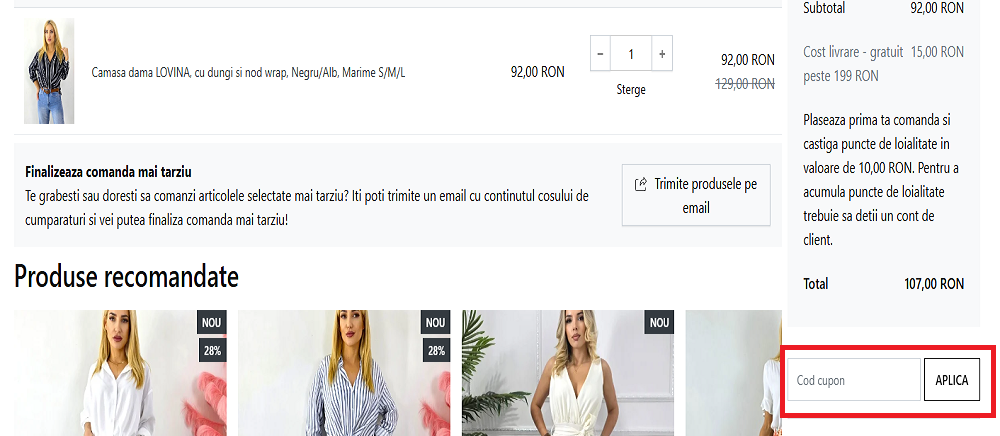This screenshot has width=1000, height=436.
Task: Click NOU badge on the white shirt
Action: (212, 322)
